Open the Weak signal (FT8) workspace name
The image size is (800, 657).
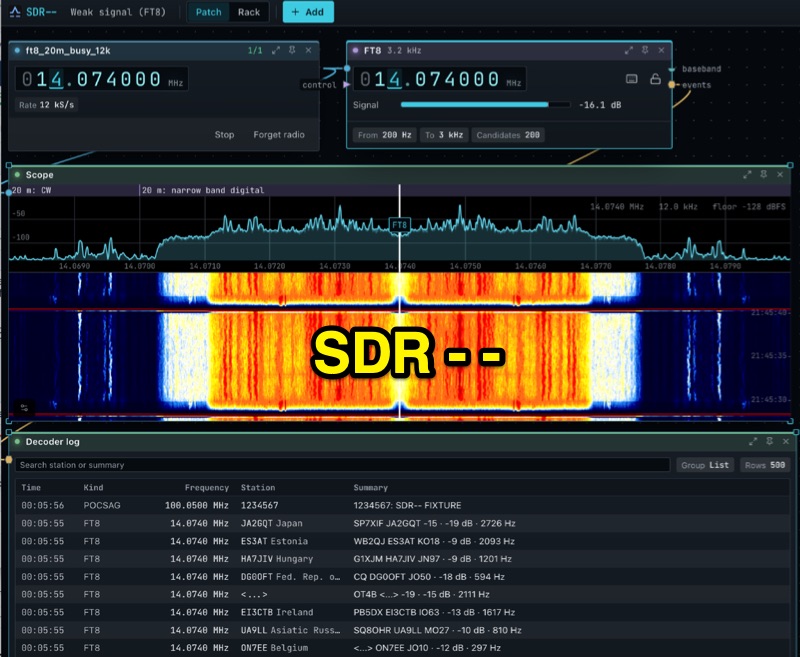tap(118, 12)
